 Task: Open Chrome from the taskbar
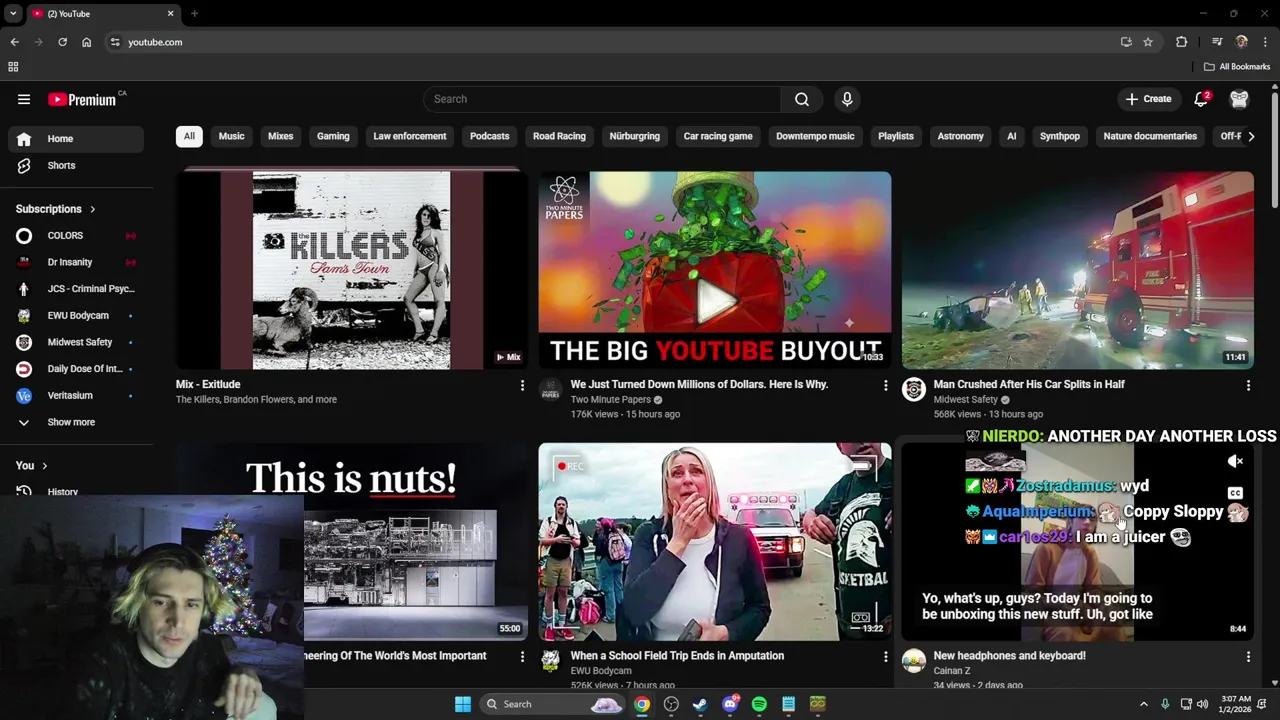pyautogui.click(x=642, y=704)
